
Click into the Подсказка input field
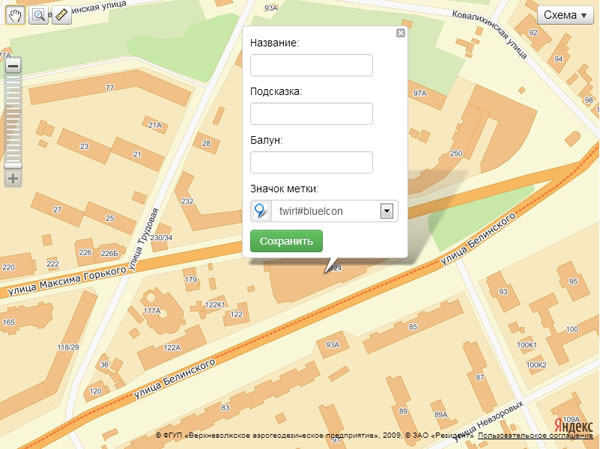[x=311, y=113]
